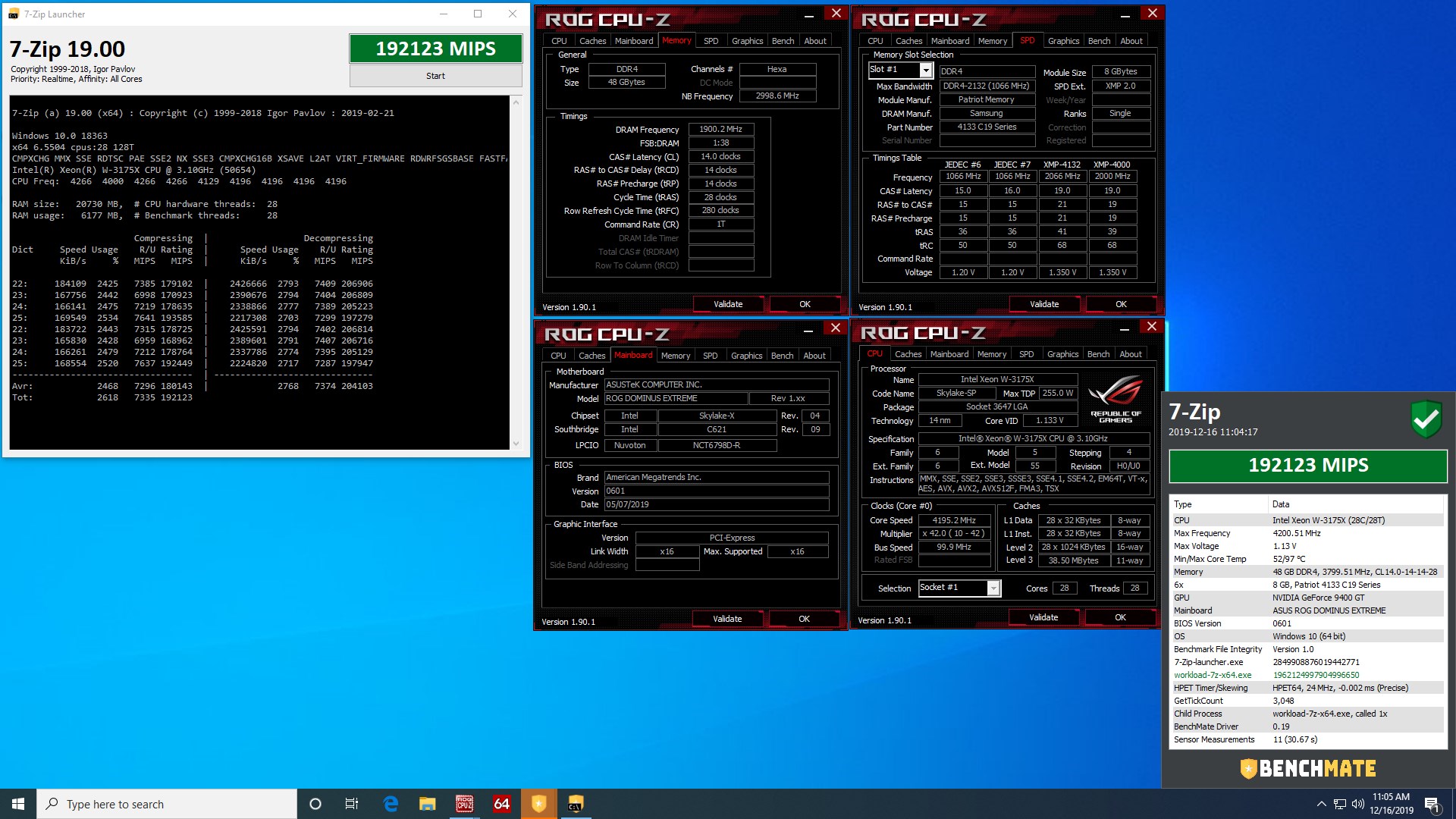The image size is (1456, 819).
Task: Click BenchMate green shield checkmark
Action: tap(1426, 419)
